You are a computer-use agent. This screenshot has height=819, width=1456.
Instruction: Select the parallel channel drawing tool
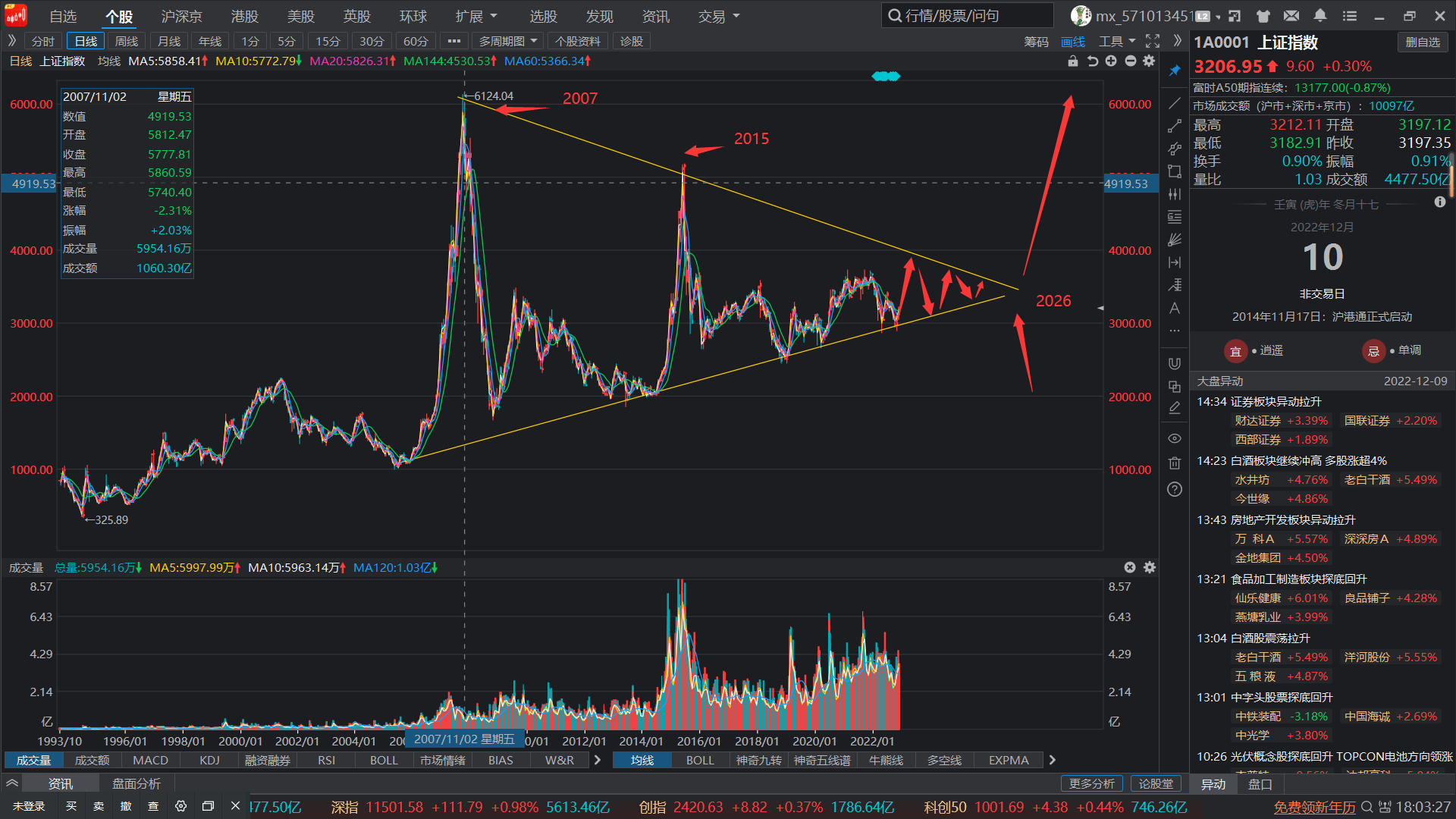click(1175, 149)
